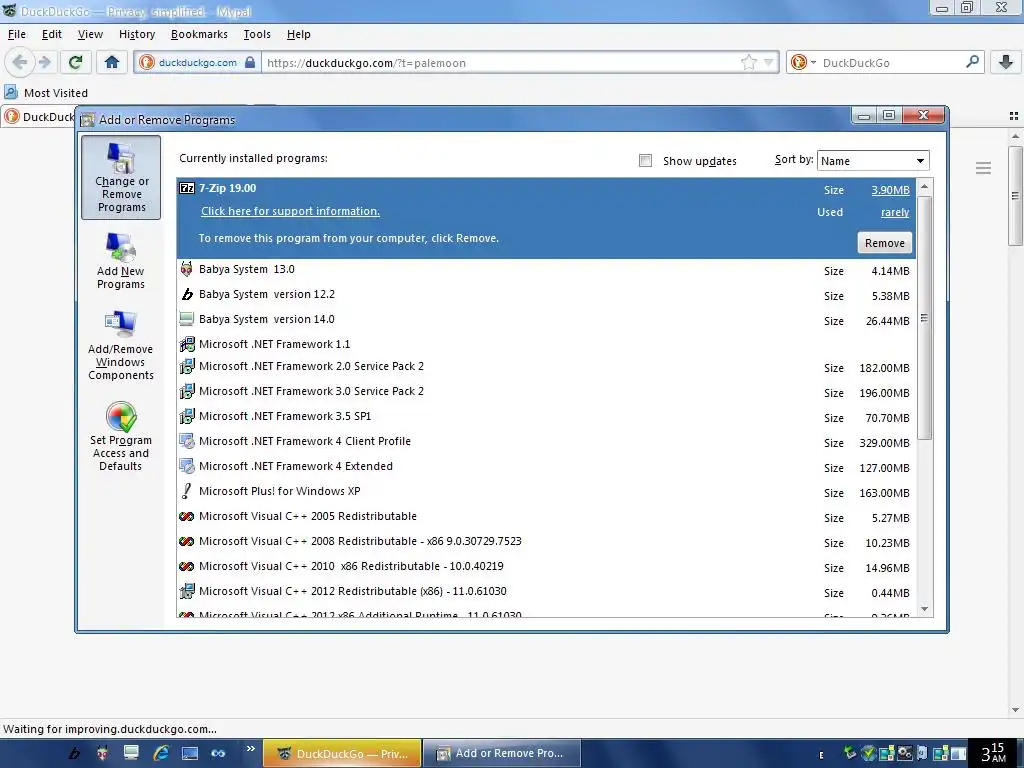This screenshot has height=768, width=1024.
Task: Expand hidden quick launch items chevron
Action: point(250,749)
